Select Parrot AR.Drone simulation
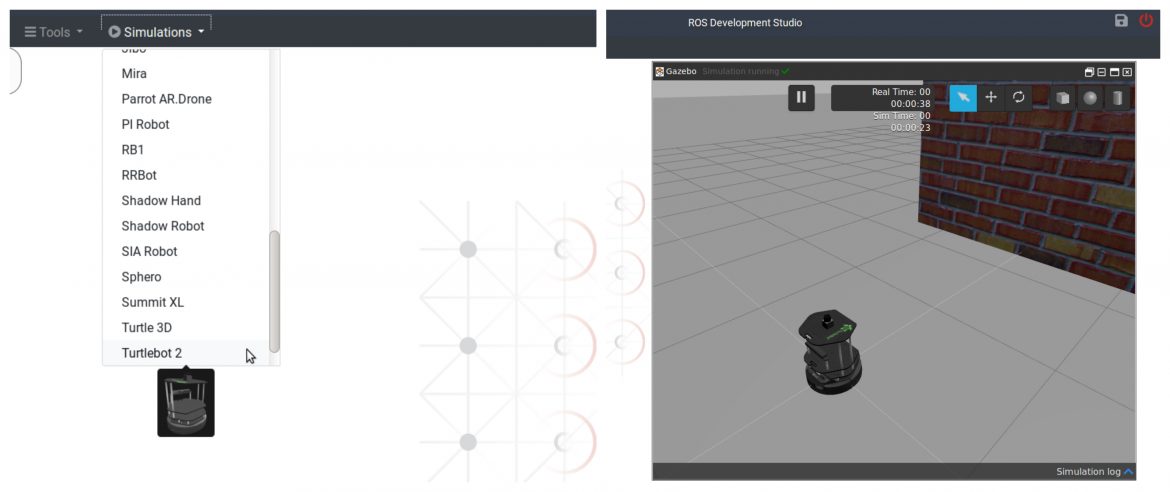Viewport: 1170px width, 492px height. 186,99
